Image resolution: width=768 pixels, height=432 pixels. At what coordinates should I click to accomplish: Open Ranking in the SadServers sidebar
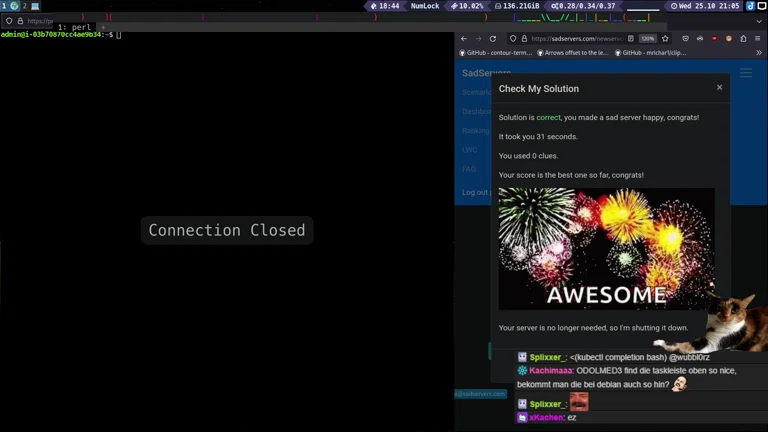click(x=475, y=130)
